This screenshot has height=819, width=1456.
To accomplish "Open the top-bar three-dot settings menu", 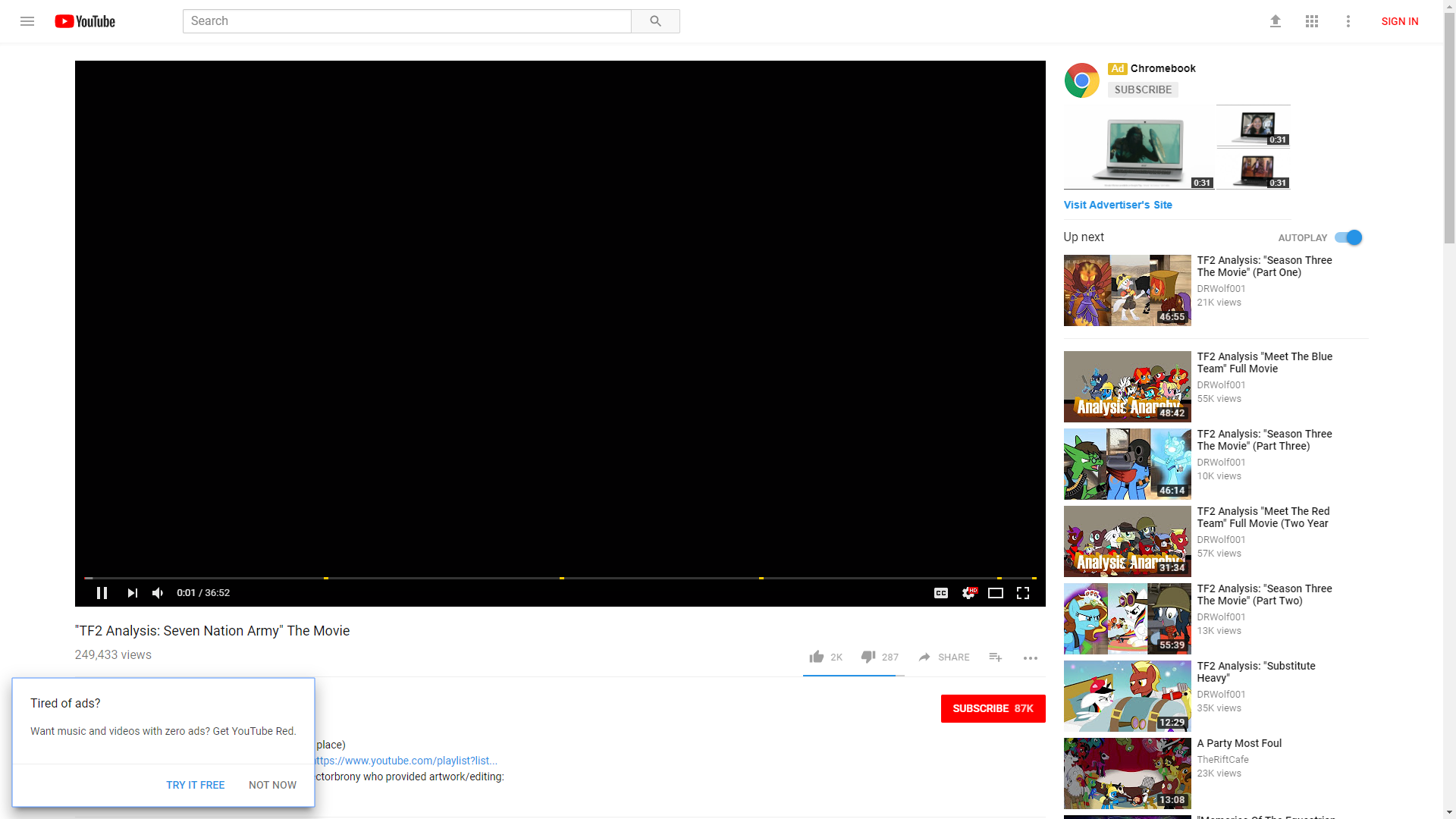I will pos(1348,21).
